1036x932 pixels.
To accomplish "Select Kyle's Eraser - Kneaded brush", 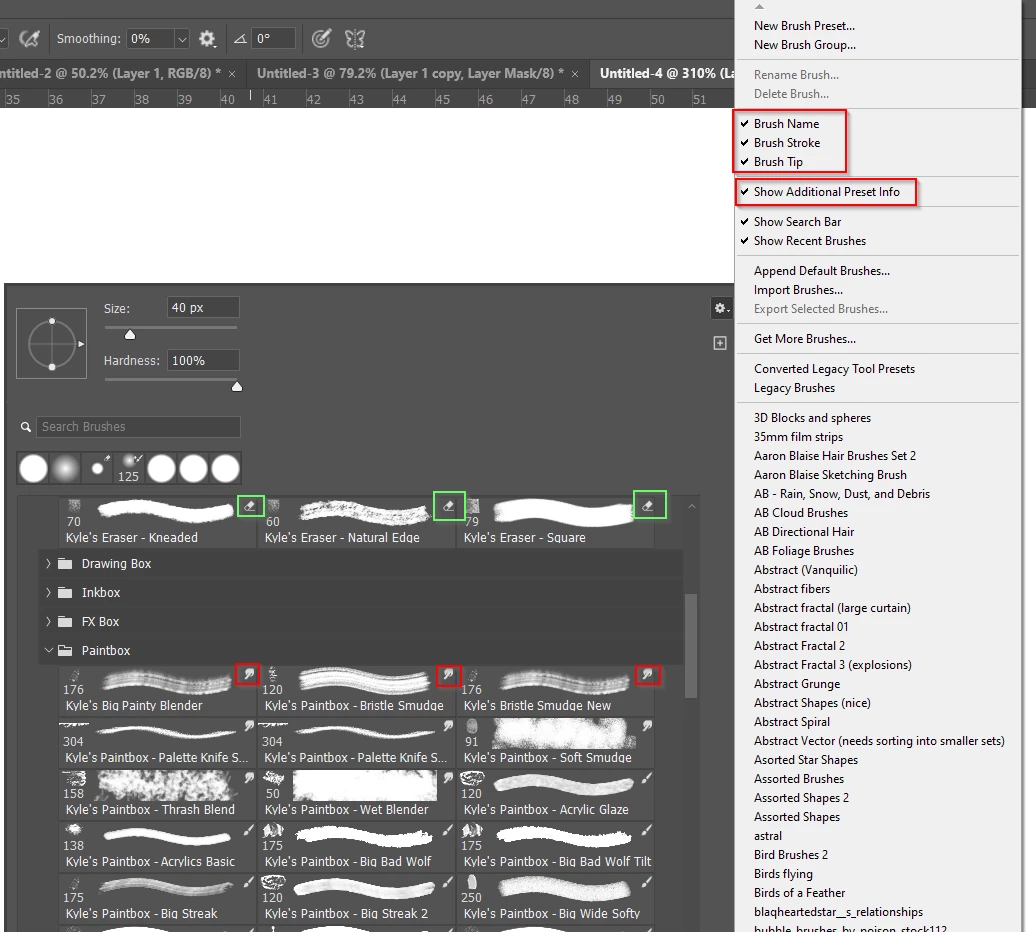I will point(157,522).
